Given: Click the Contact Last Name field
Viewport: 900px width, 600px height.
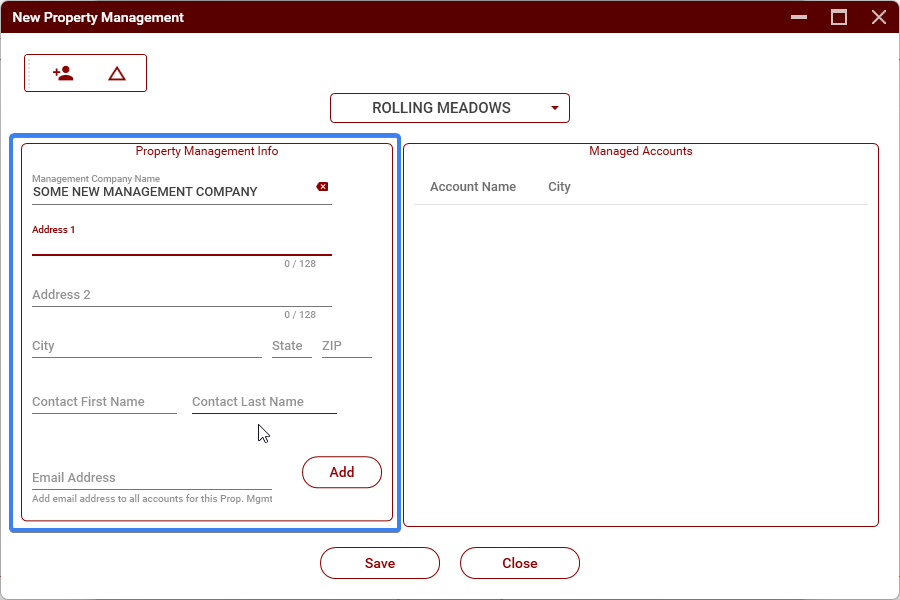Looking at the screenshot, I should coord(264,402).
